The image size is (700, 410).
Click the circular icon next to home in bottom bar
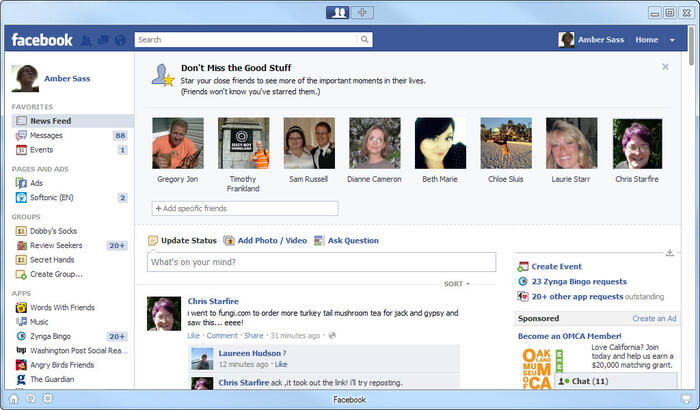point(31,398)
